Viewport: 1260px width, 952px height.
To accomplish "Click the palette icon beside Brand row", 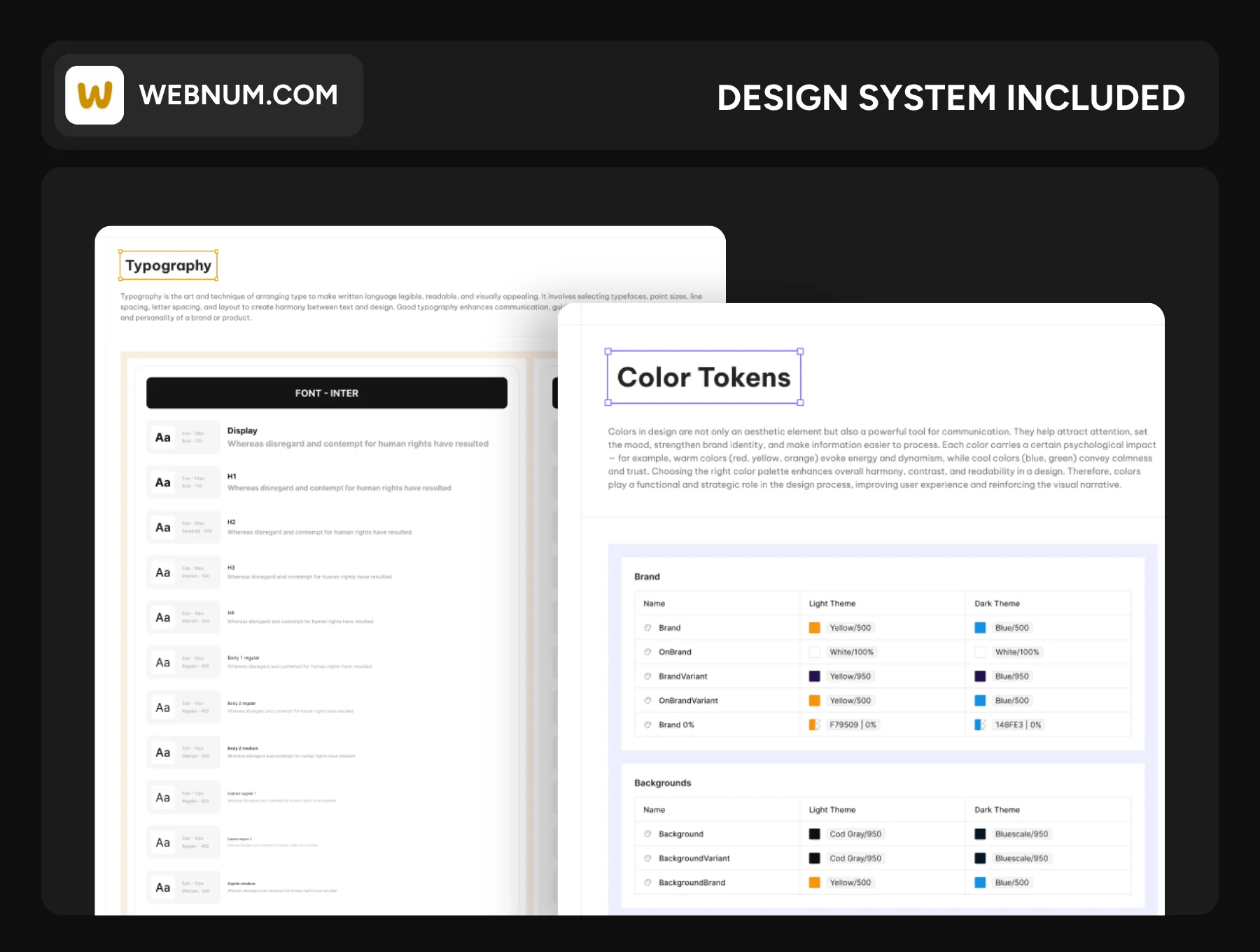I will (x=647, y=628).
